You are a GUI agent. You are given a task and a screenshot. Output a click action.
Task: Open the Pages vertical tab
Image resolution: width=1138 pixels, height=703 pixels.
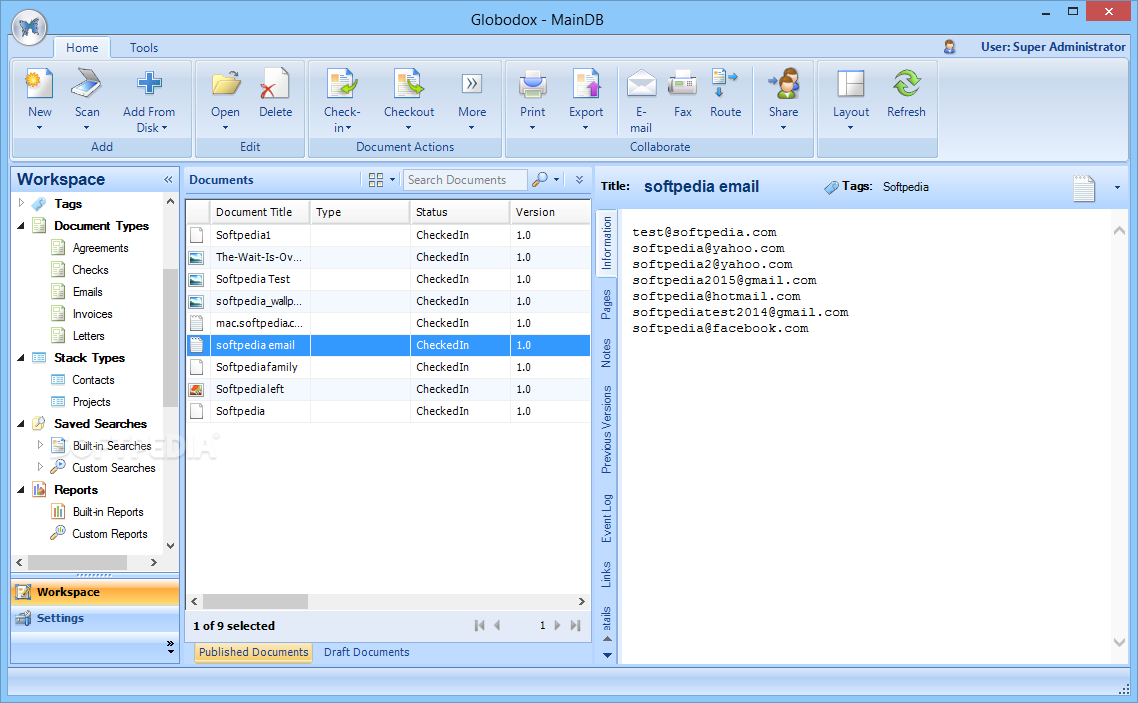coord(606,304)
